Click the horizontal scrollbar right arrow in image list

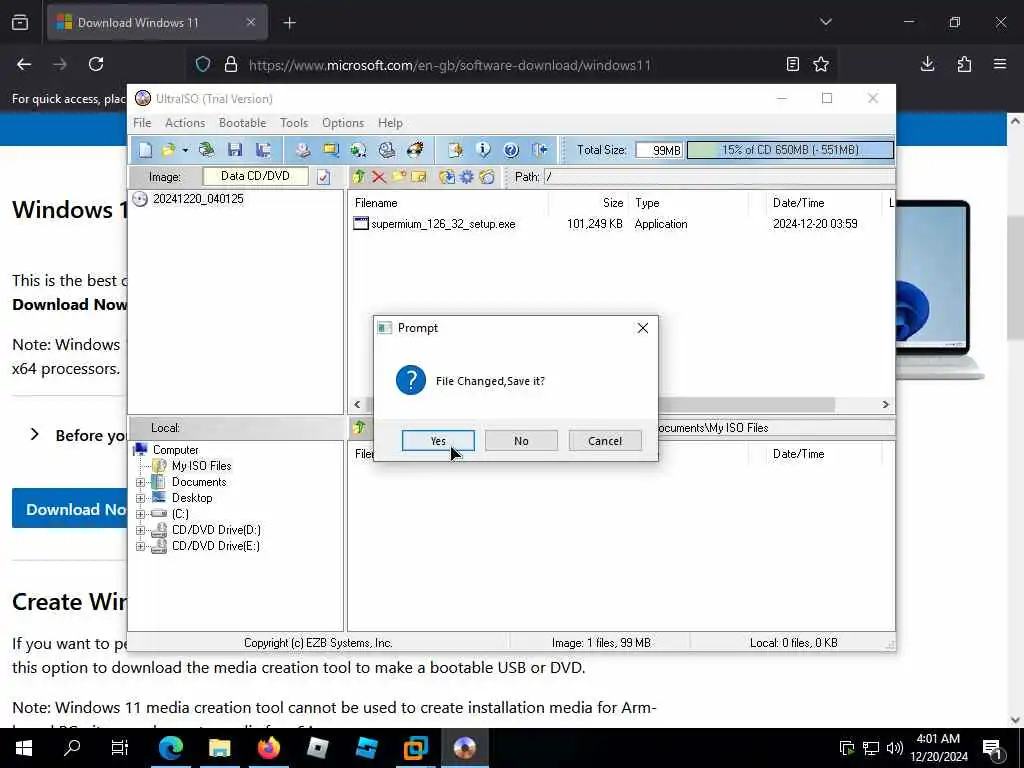coord(886,405)
